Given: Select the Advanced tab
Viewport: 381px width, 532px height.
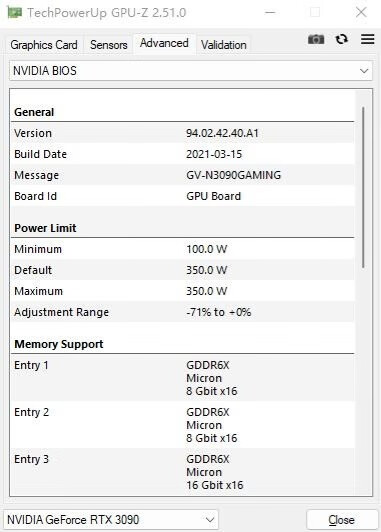Looking at the screenshot, I should click(x=164, y=43).
